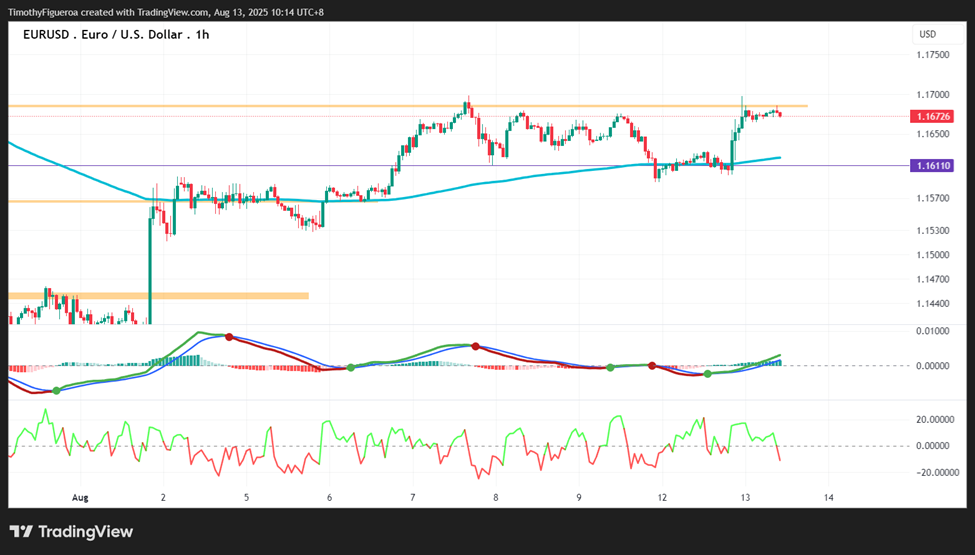Select the green MACD dot between Aug 9 and 12

click(x=610, y=368)
